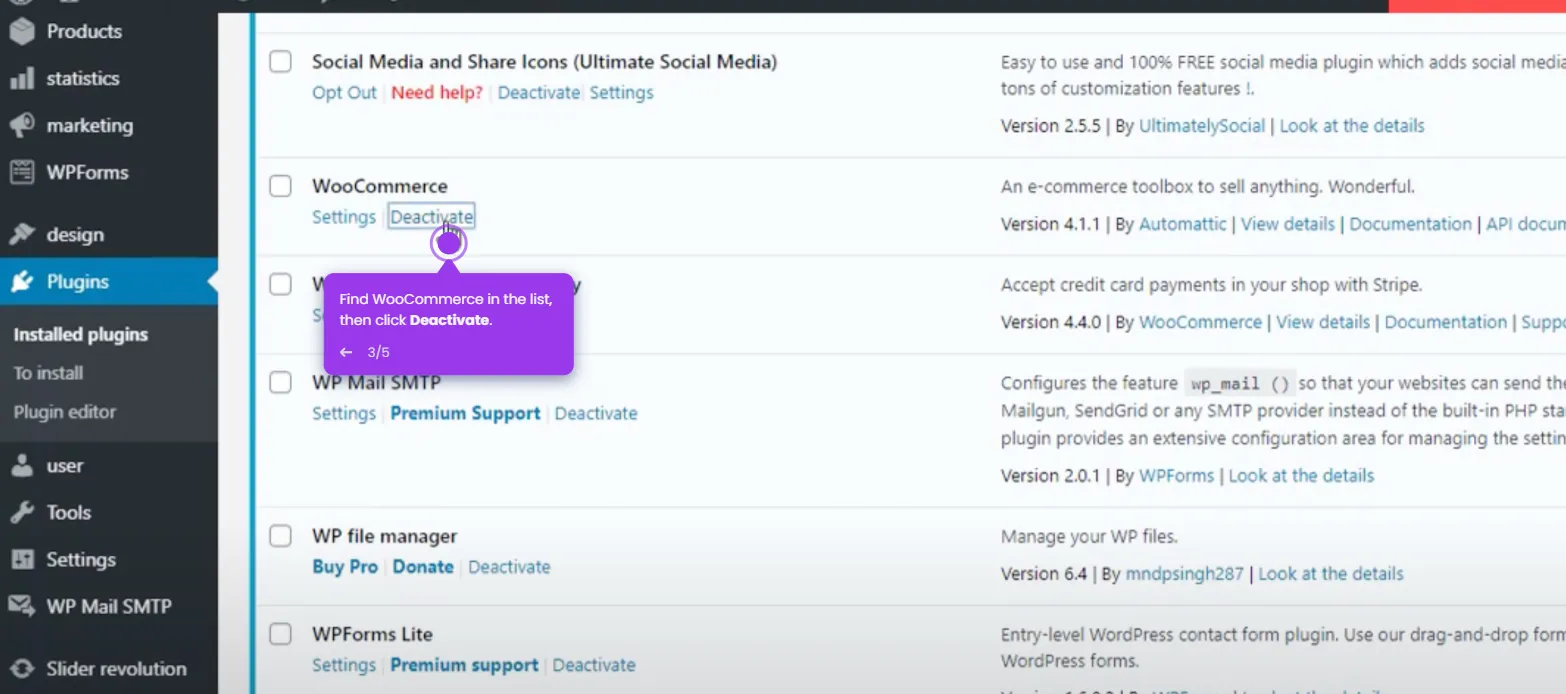Open Settings for Social Media and Share Icons
The height and width of the screenshot is (694, 1566).
click(x=621, y=93)
